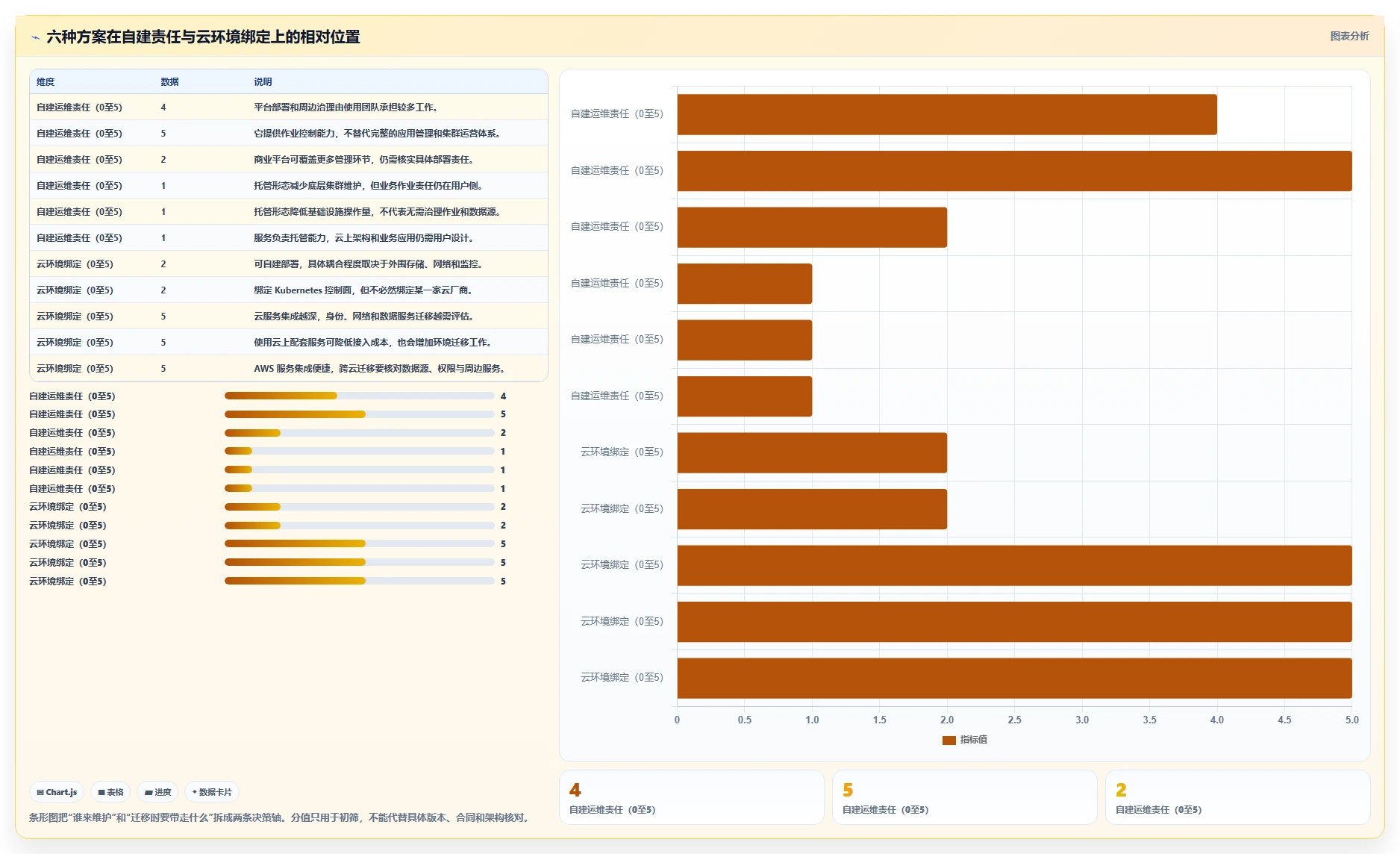Click the 说明 column header
Viewport: 1400px width, 854px height.
click(263, 82)
